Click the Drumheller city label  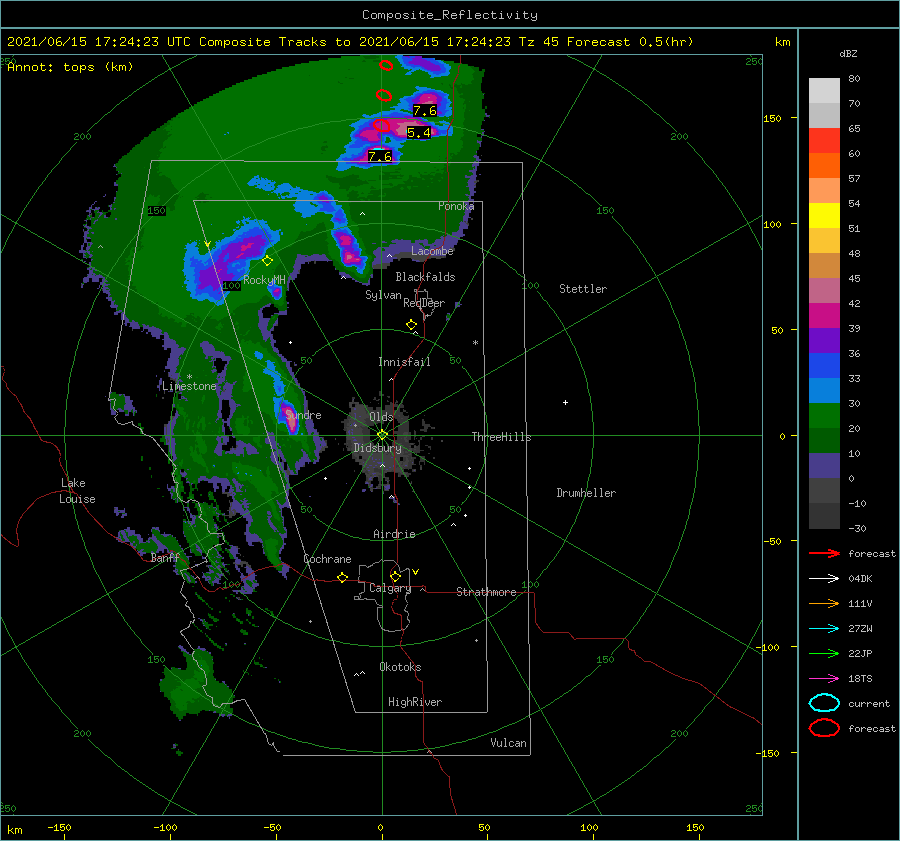pyautogui.click(x=586, y=493)
